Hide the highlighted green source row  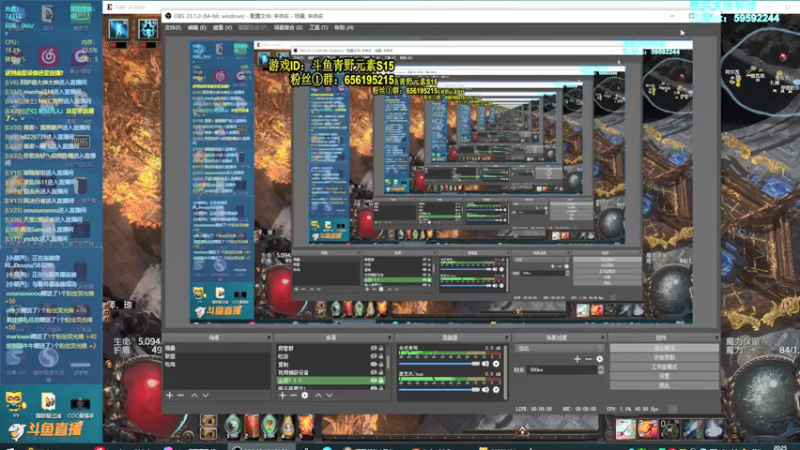tap(373, 381)
